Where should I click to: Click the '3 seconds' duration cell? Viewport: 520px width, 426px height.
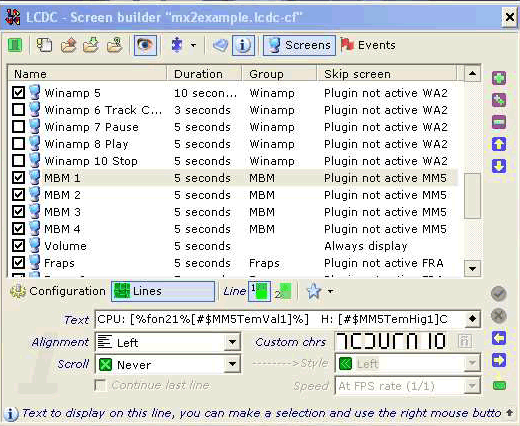pyautogui.click(x=202, y=110)
